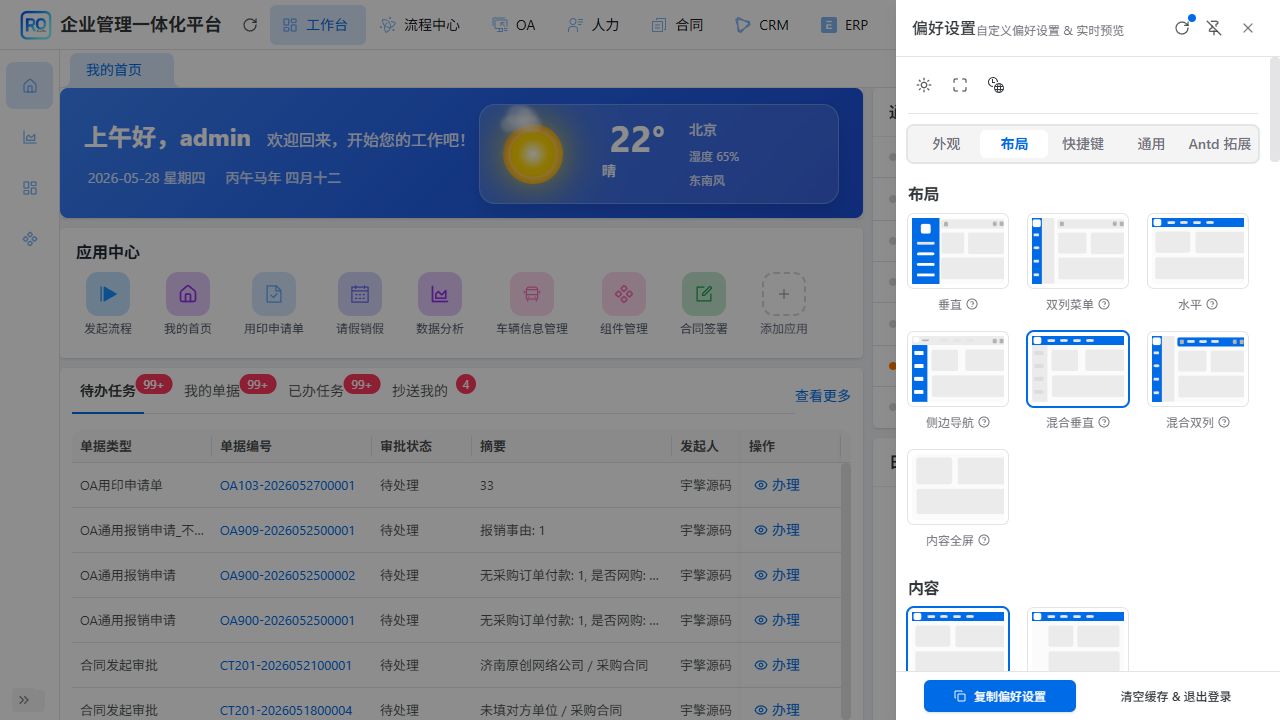The height and width of the screenshot is (720, 1280).
Task: Open the 请假销假 app icon
Action: pyautogui.click(x=360, y=294)
